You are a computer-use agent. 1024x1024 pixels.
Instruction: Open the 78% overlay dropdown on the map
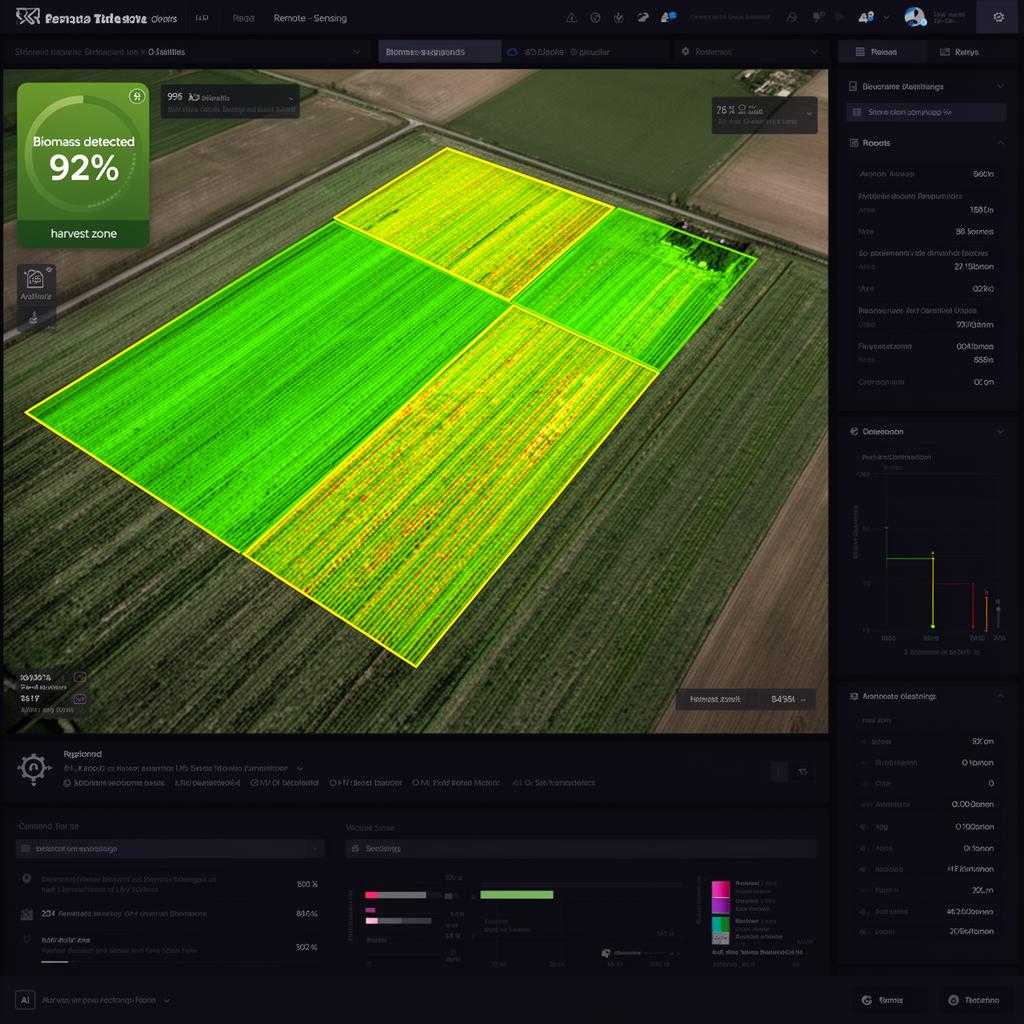(x=764, y=115)
